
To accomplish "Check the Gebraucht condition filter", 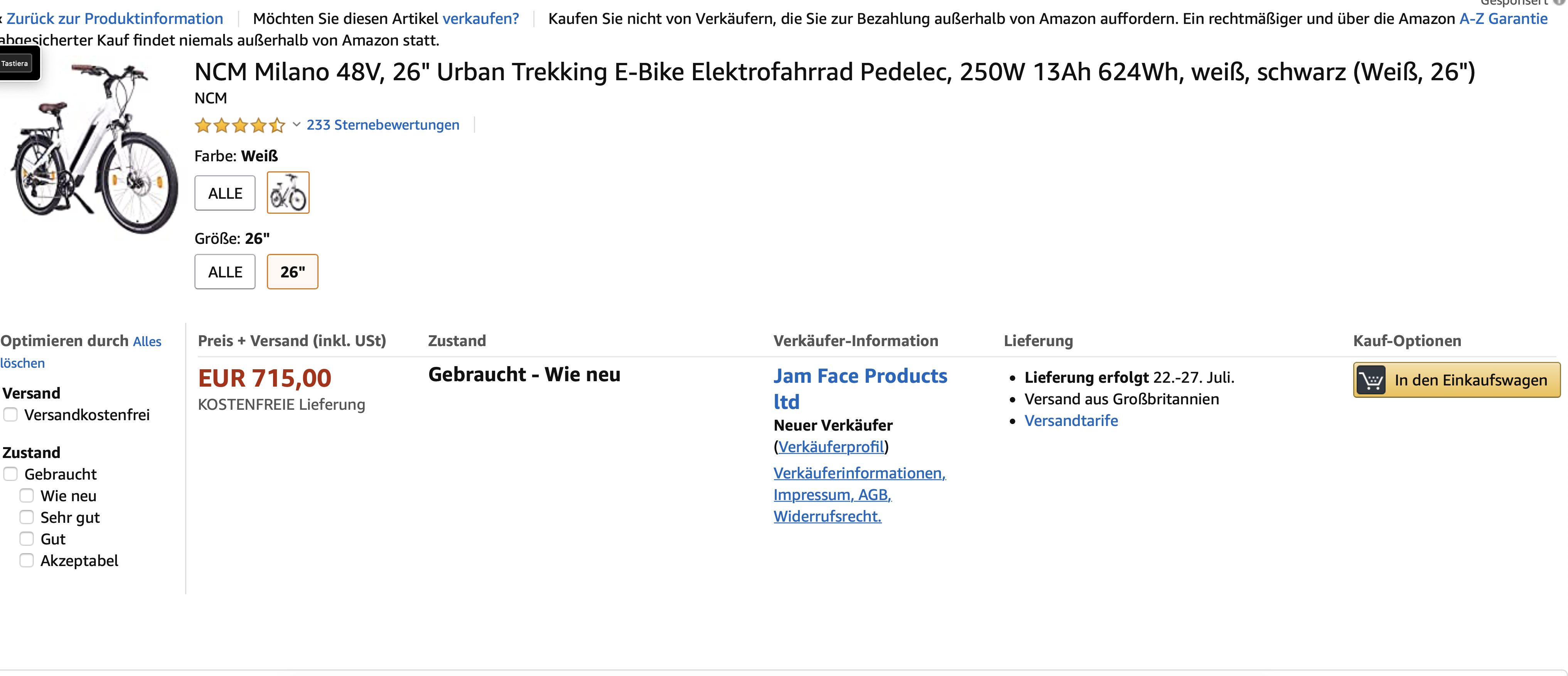I will 10,475.
